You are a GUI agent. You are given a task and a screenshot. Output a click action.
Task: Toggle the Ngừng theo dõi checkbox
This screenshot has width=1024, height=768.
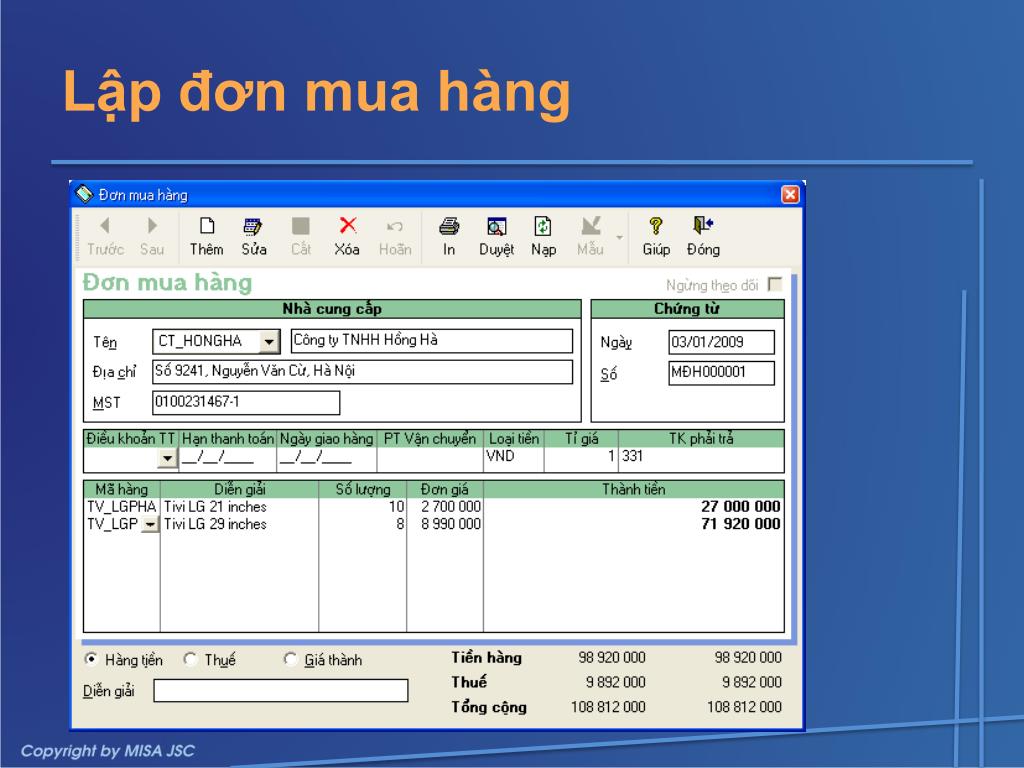tap(775, 285)
